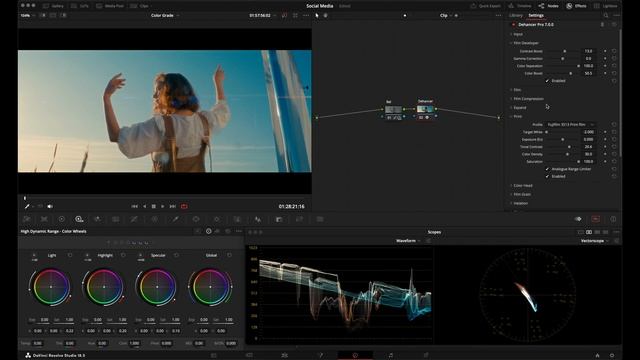Open the HDR color wheels palette icon
This screenshot has width=640, height=360.
pyautogui.click(x=79, y=220)
